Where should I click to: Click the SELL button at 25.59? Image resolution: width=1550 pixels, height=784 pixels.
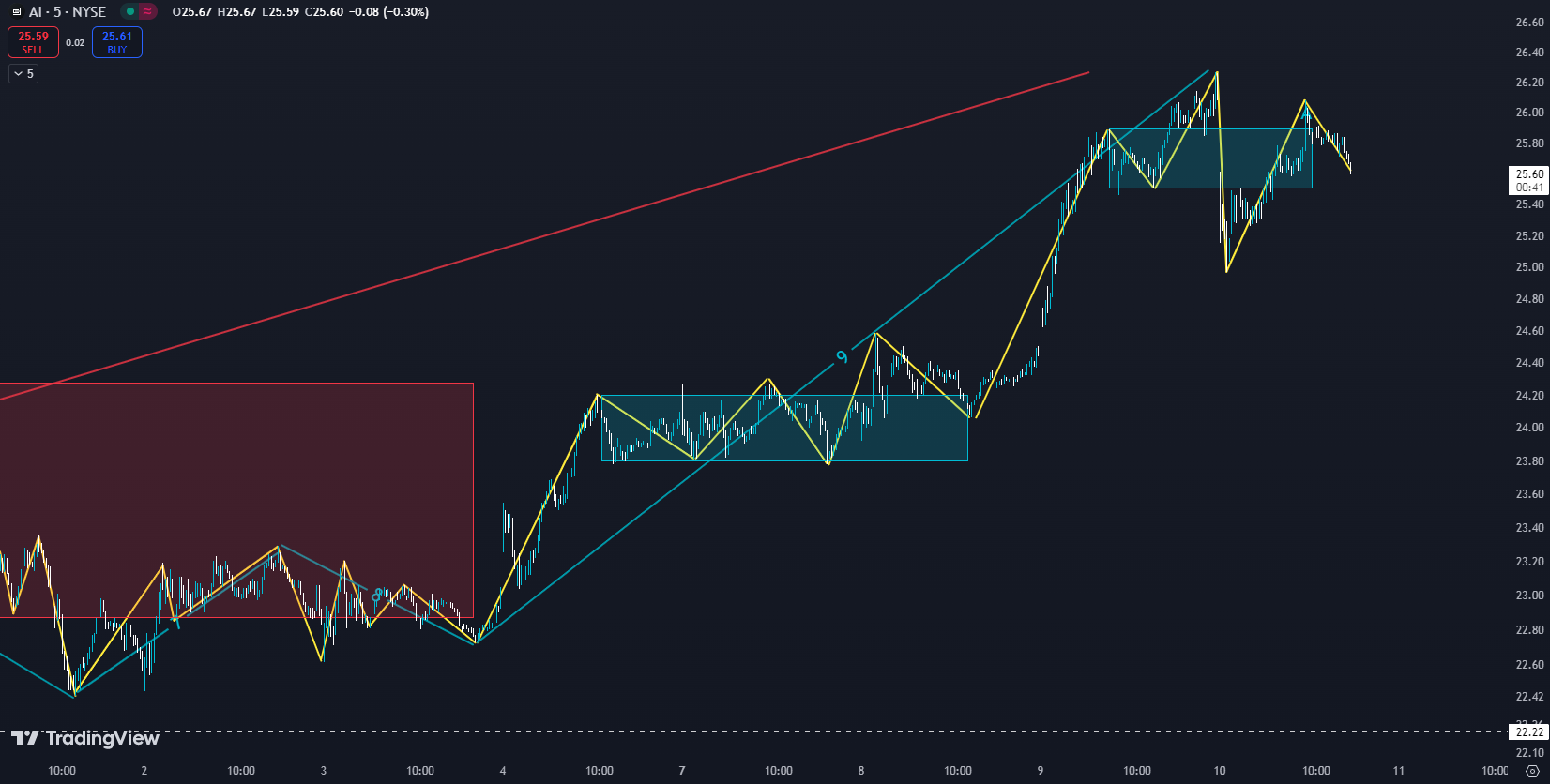33,42
